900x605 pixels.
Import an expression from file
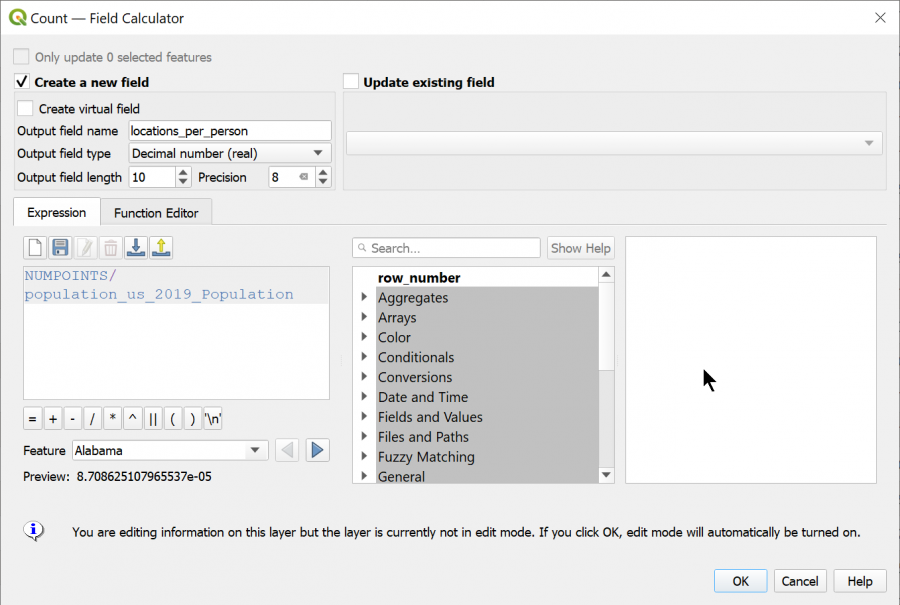[135, 247]
